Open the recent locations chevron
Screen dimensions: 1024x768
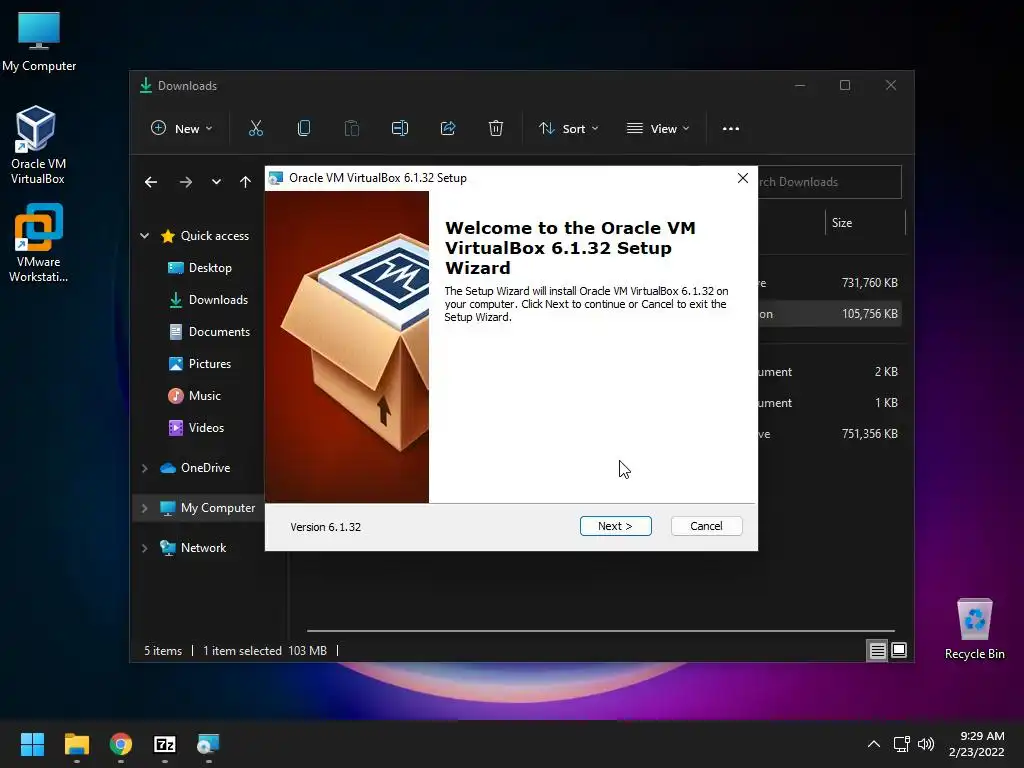(x=216, y=182)
